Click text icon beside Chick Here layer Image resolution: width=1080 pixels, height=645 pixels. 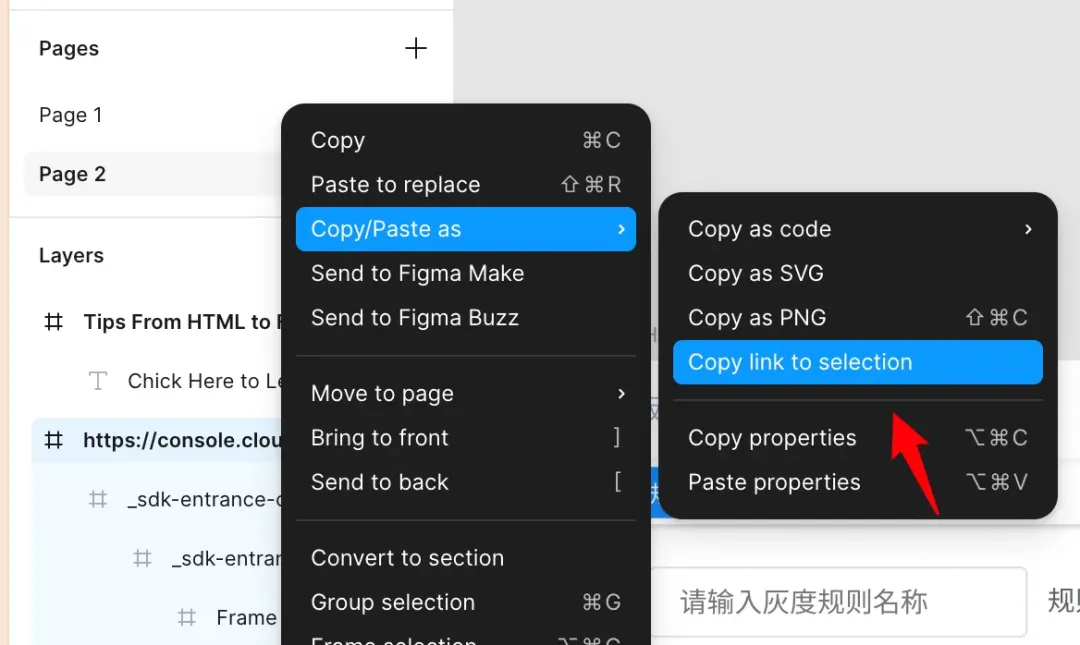click(x=98, y=381)
